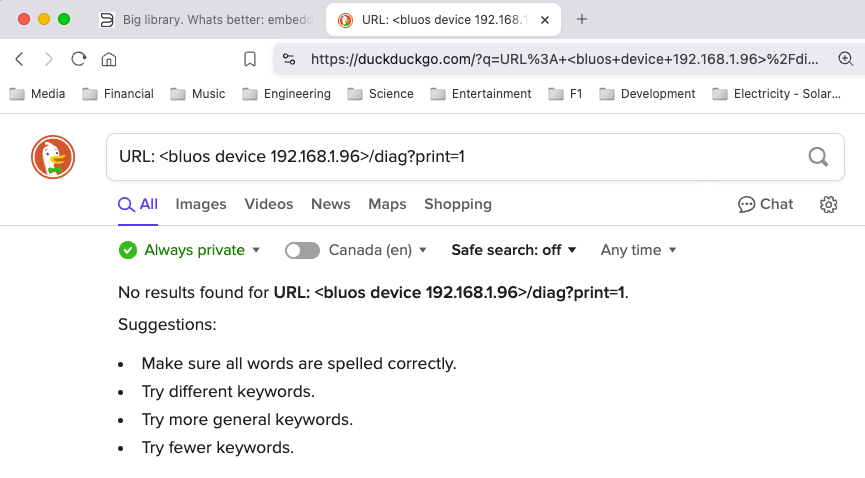The height and width of the screenshot is (478, 865).
Task: Go to browser home page icon
Action: coord(109,59)
